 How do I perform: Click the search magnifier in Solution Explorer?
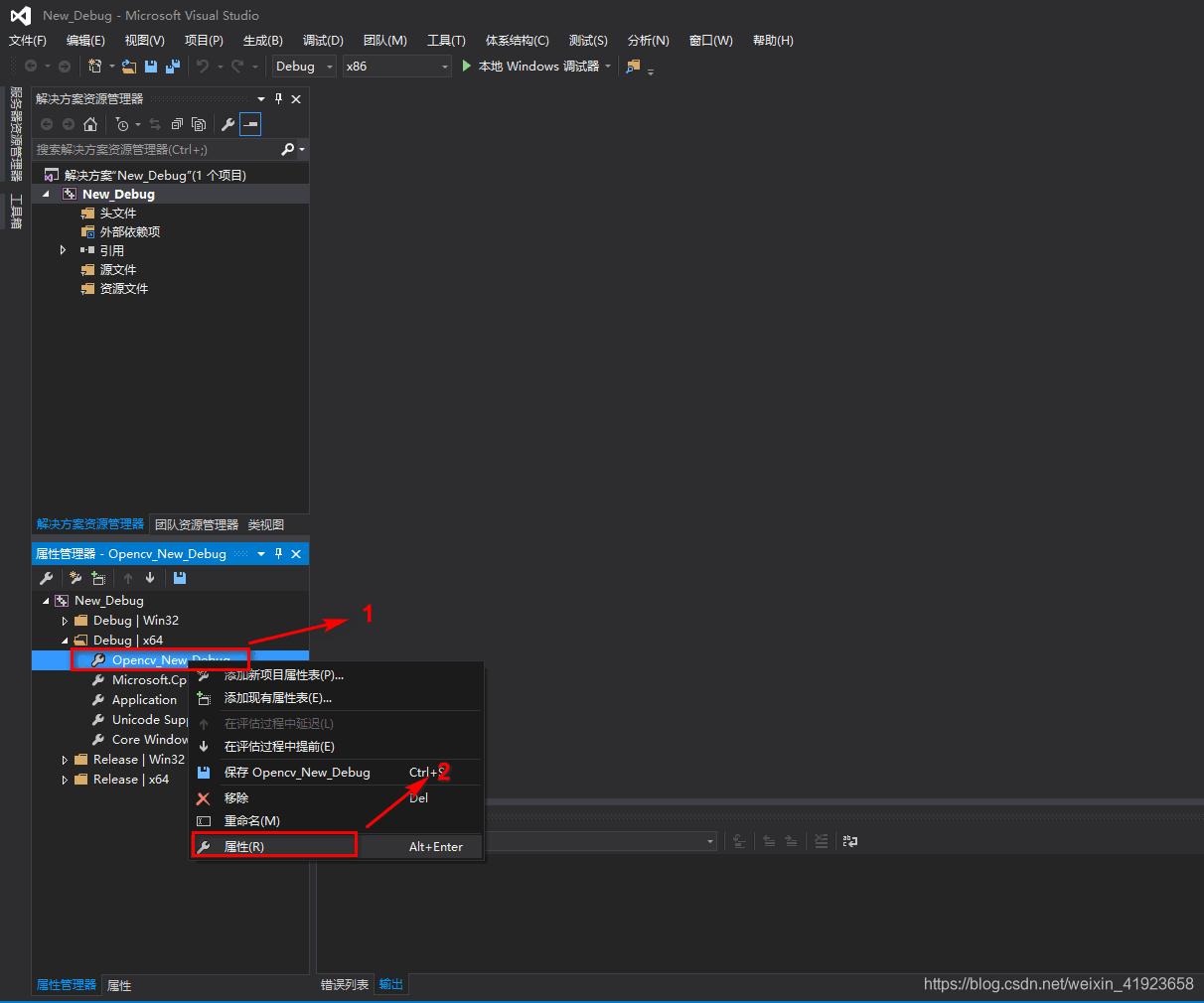(288, 149)
